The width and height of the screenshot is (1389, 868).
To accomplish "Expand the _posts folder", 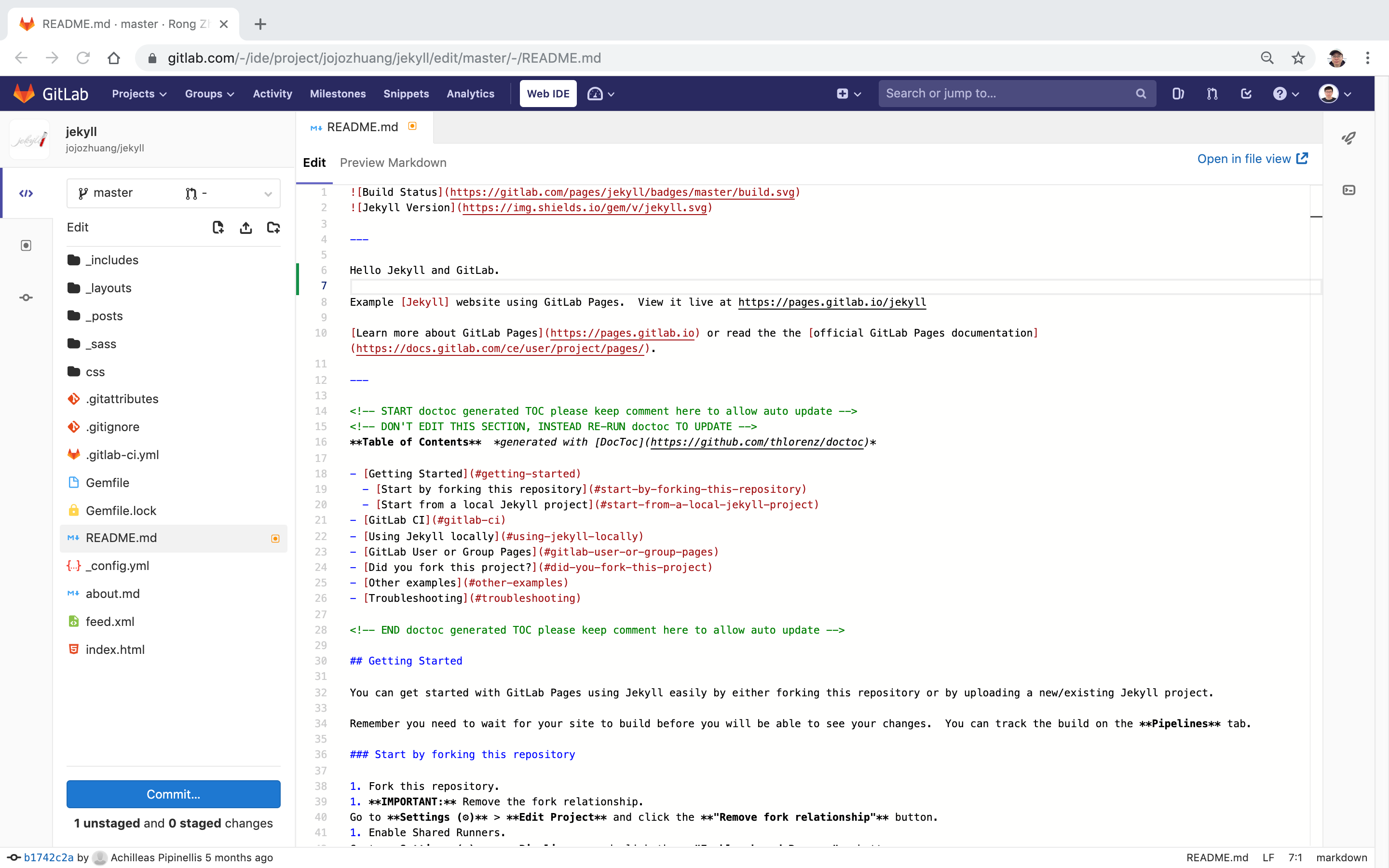I will point(173,316).
